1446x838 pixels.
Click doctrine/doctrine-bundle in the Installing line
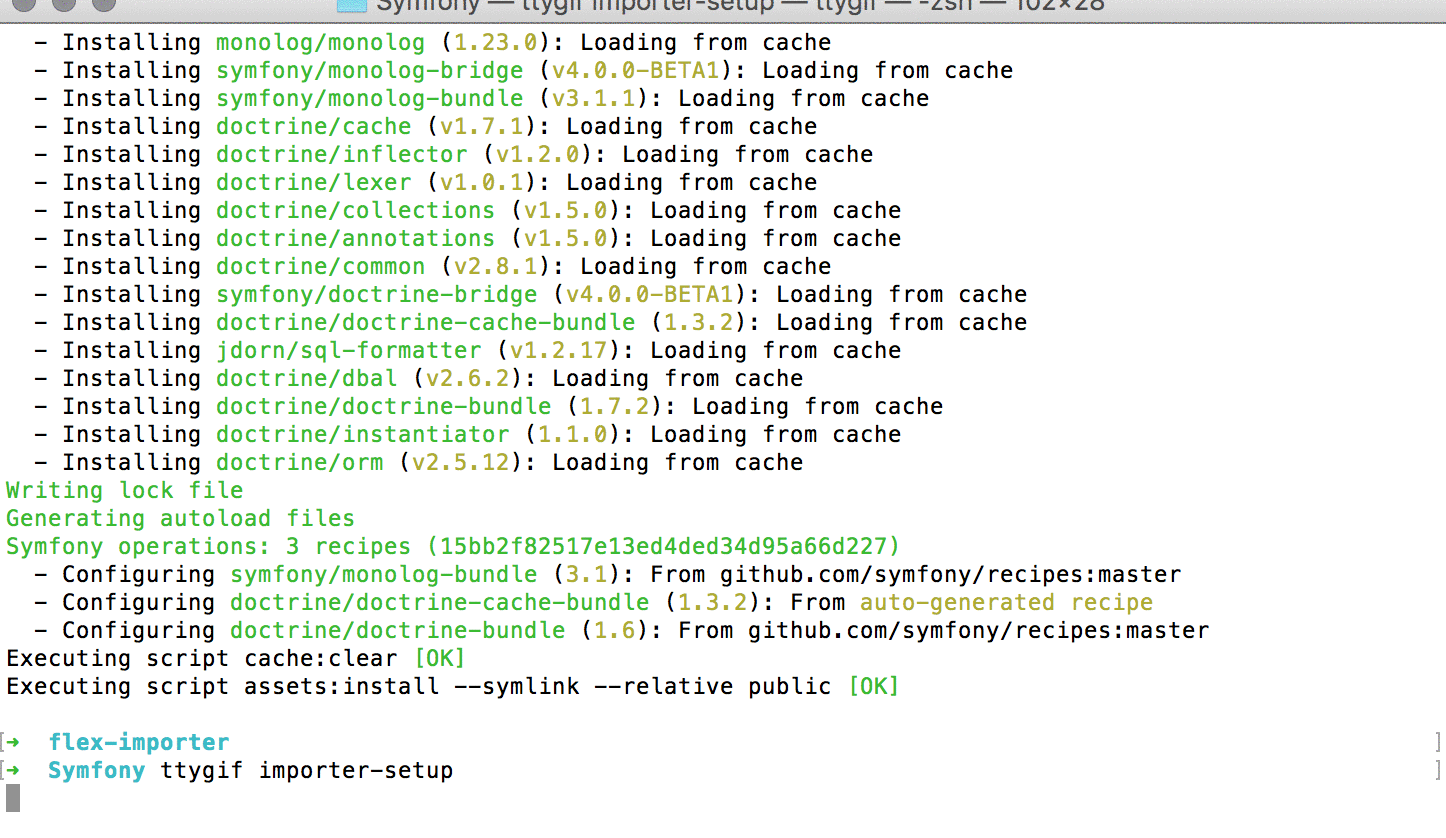tap(383, 407)
